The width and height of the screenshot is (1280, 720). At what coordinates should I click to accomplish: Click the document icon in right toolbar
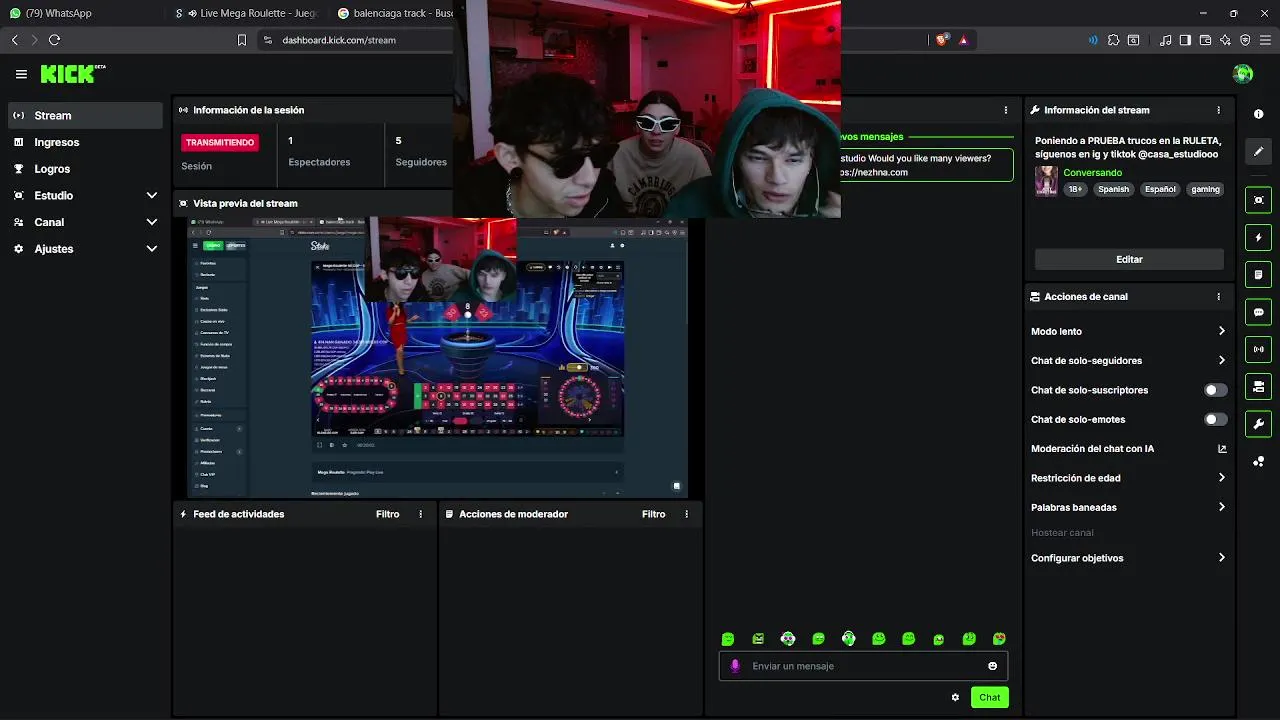[1258, 275]
